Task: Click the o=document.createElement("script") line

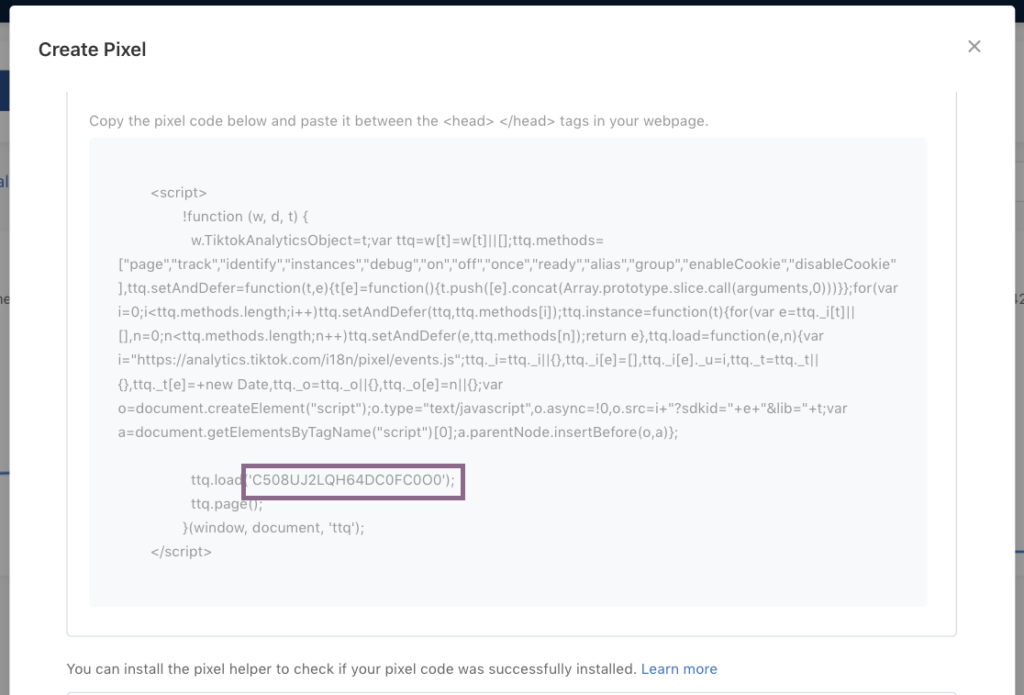Action: (483, 408)
